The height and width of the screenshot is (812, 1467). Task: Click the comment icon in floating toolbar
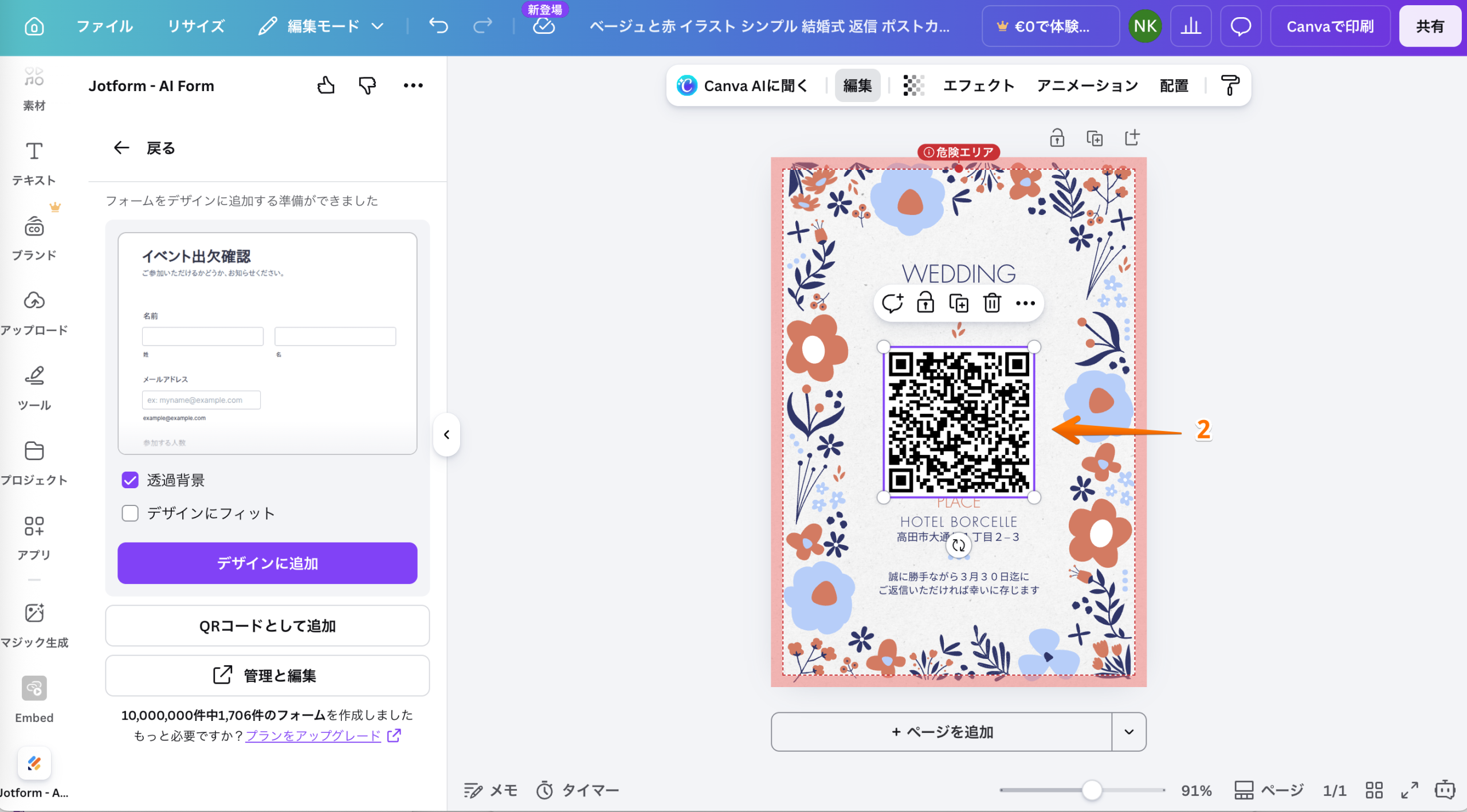892,303
